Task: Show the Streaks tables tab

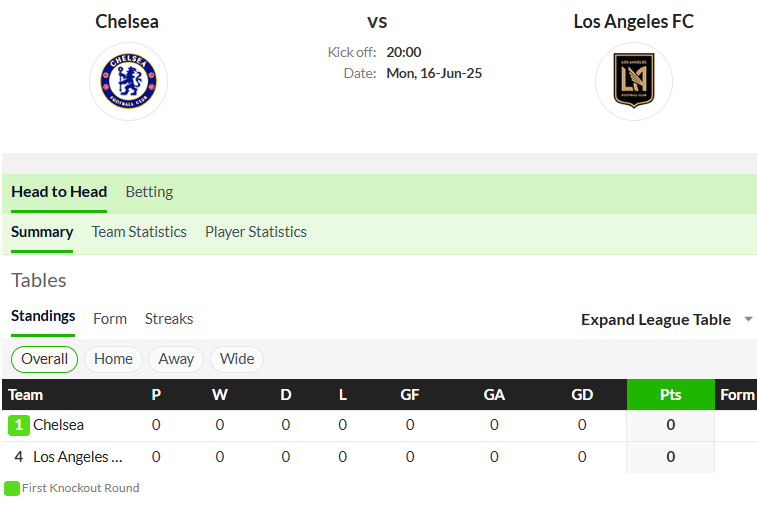Action: [169, 319]
